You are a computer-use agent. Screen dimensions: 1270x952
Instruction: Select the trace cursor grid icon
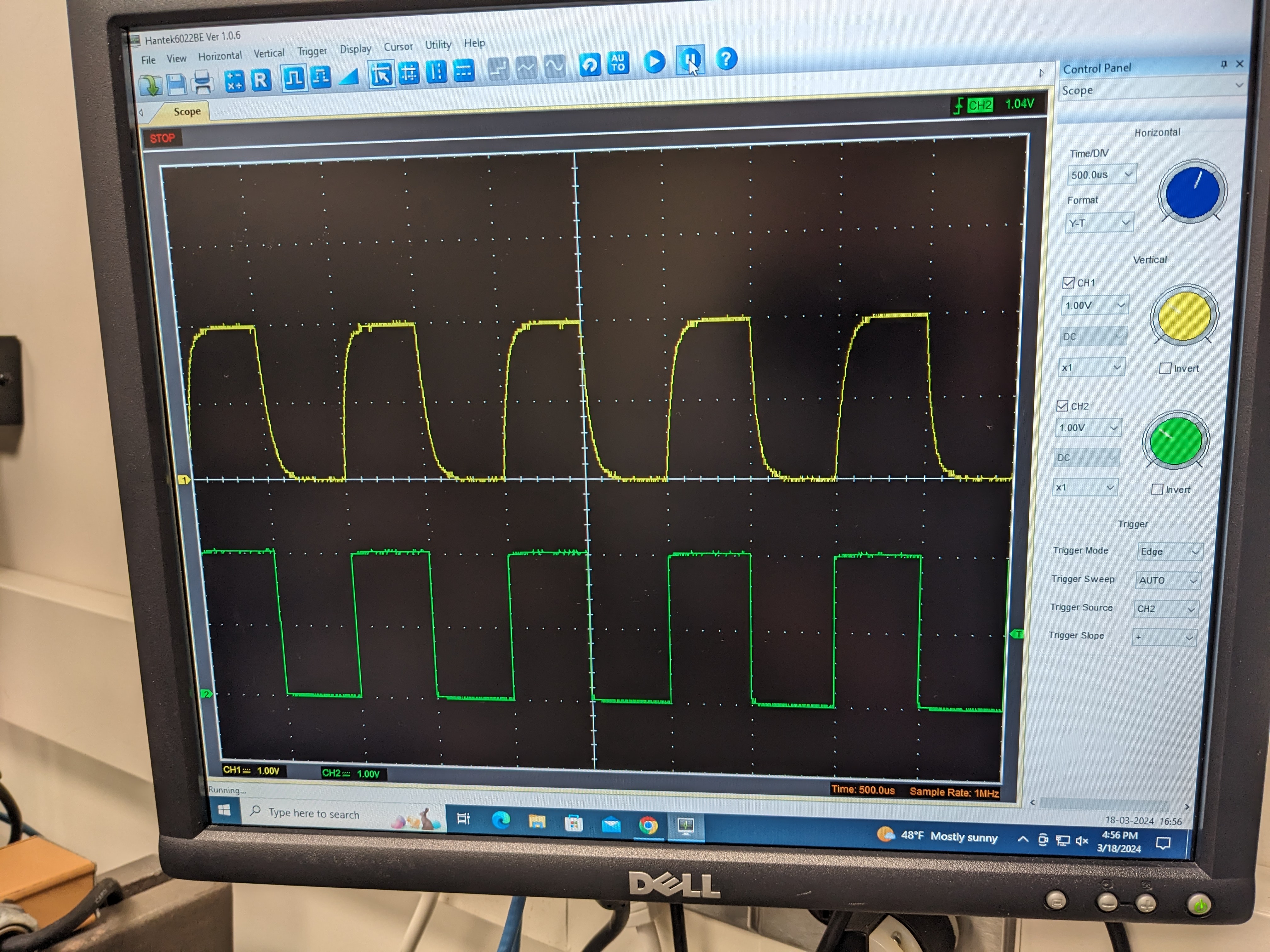pos(409,73)
